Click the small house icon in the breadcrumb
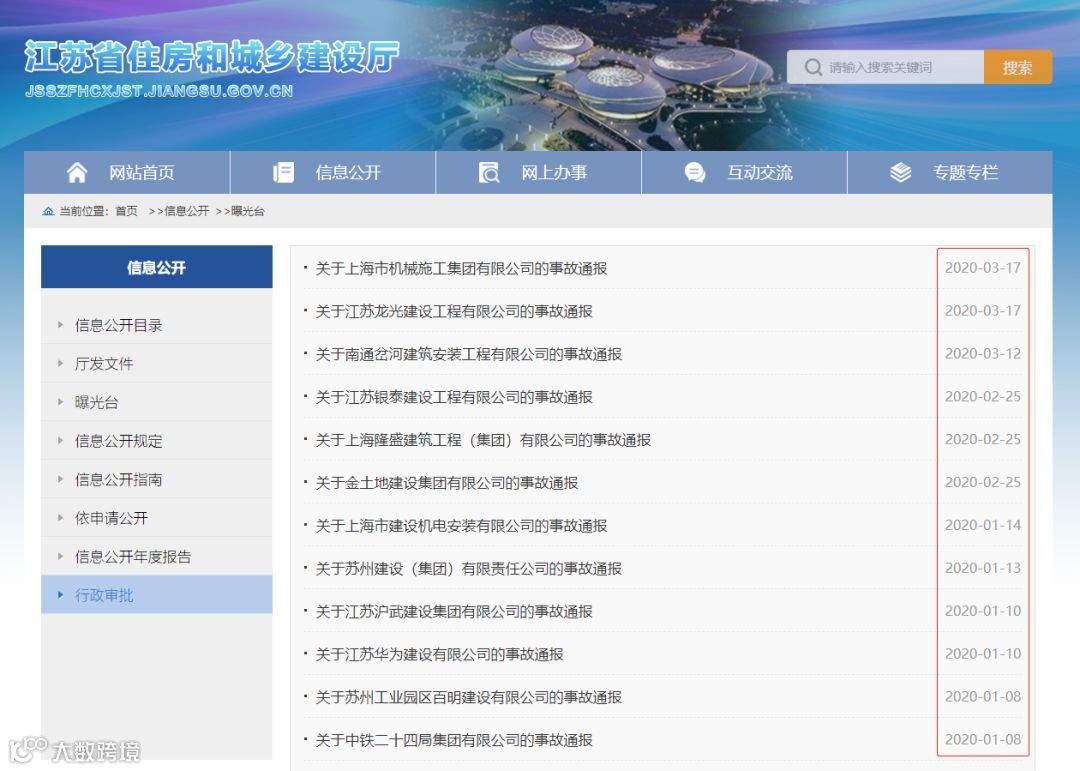 [x=48, y=211]
